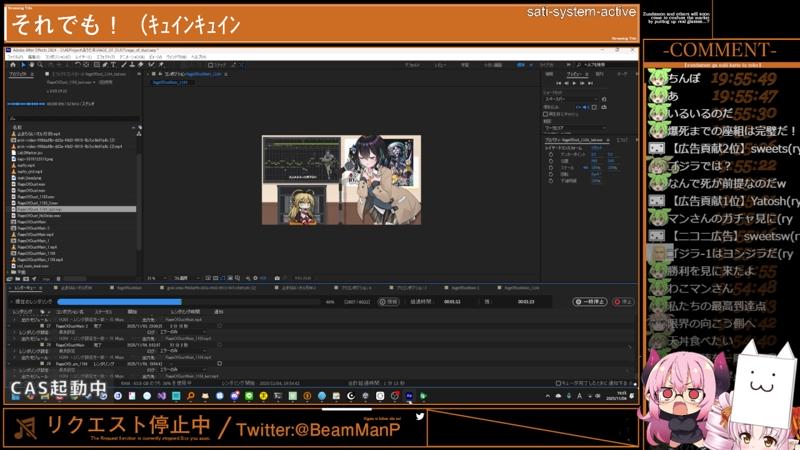Select the Zoom magnifier tool
The image size is (800, 450).
[x=40, y=65]
